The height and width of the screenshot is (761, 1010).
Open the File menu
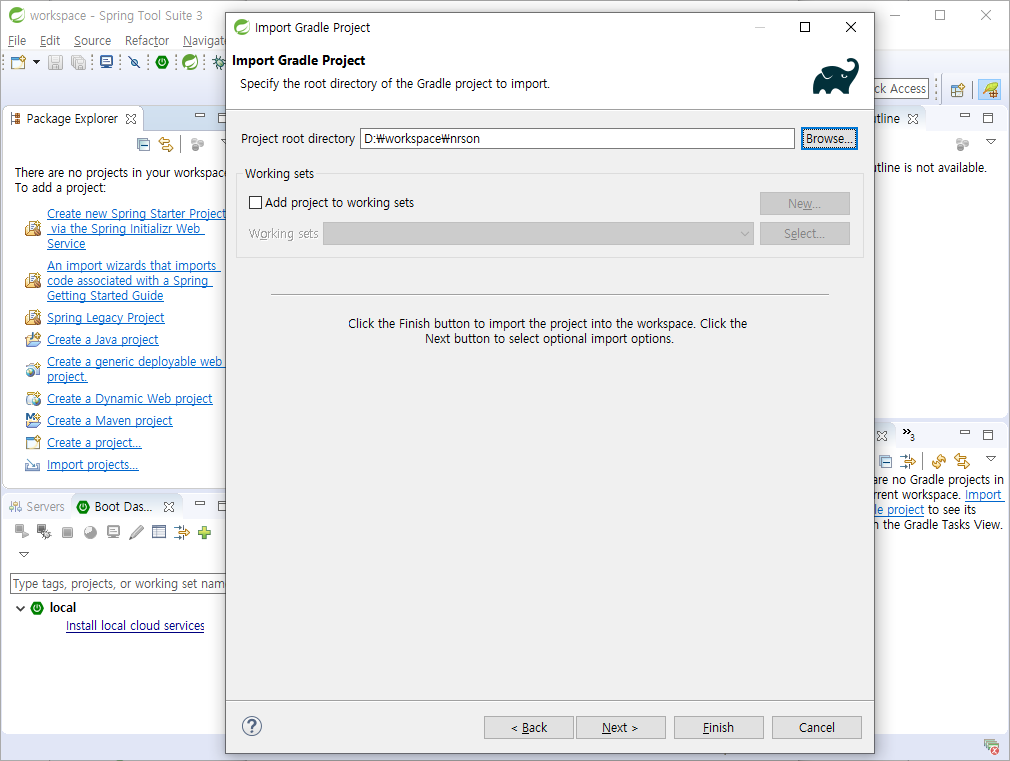pyautogui.click(x=17, y=41)
